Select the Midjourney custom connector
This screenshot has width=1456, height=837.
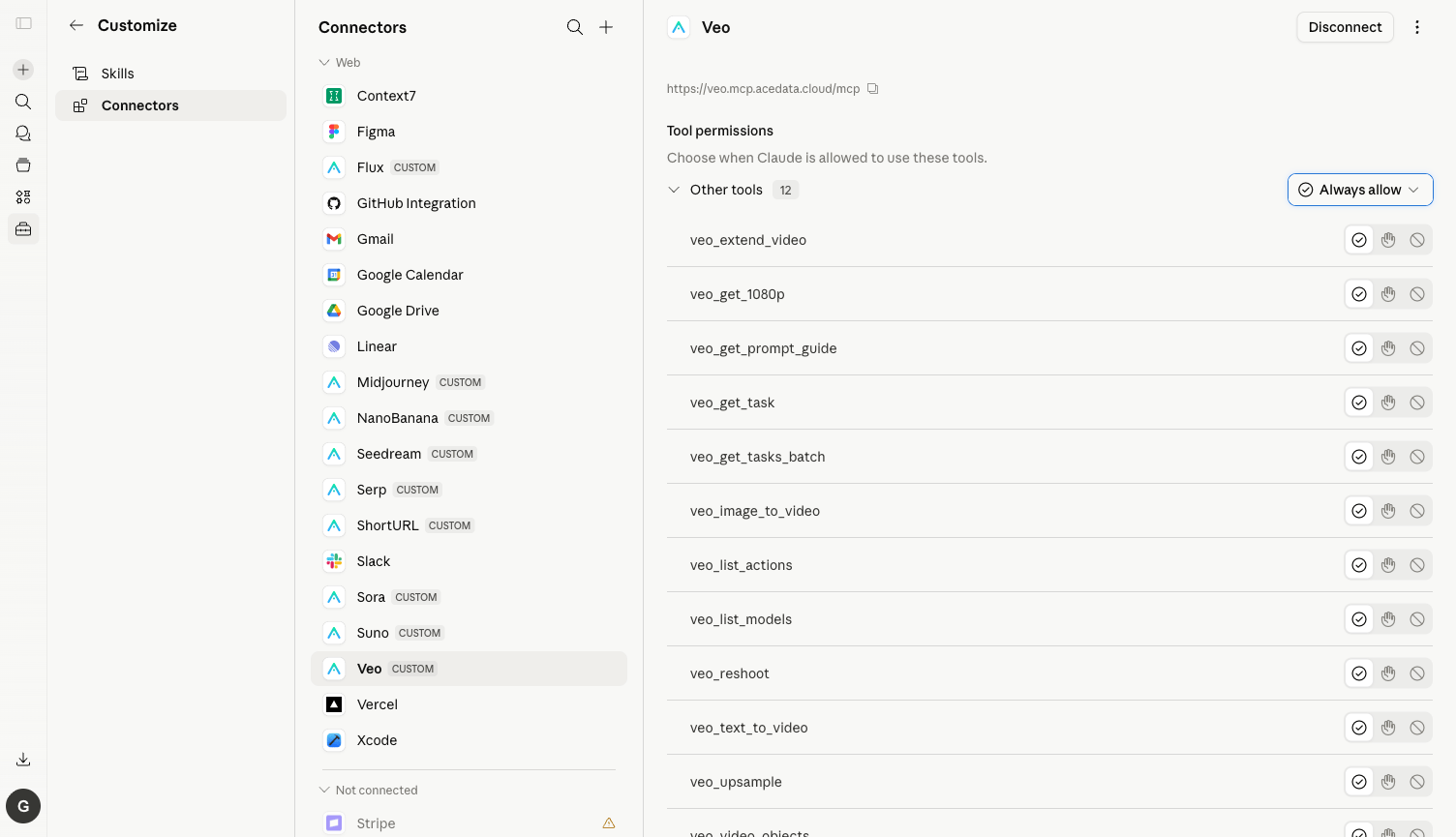(x=469, y=382)
